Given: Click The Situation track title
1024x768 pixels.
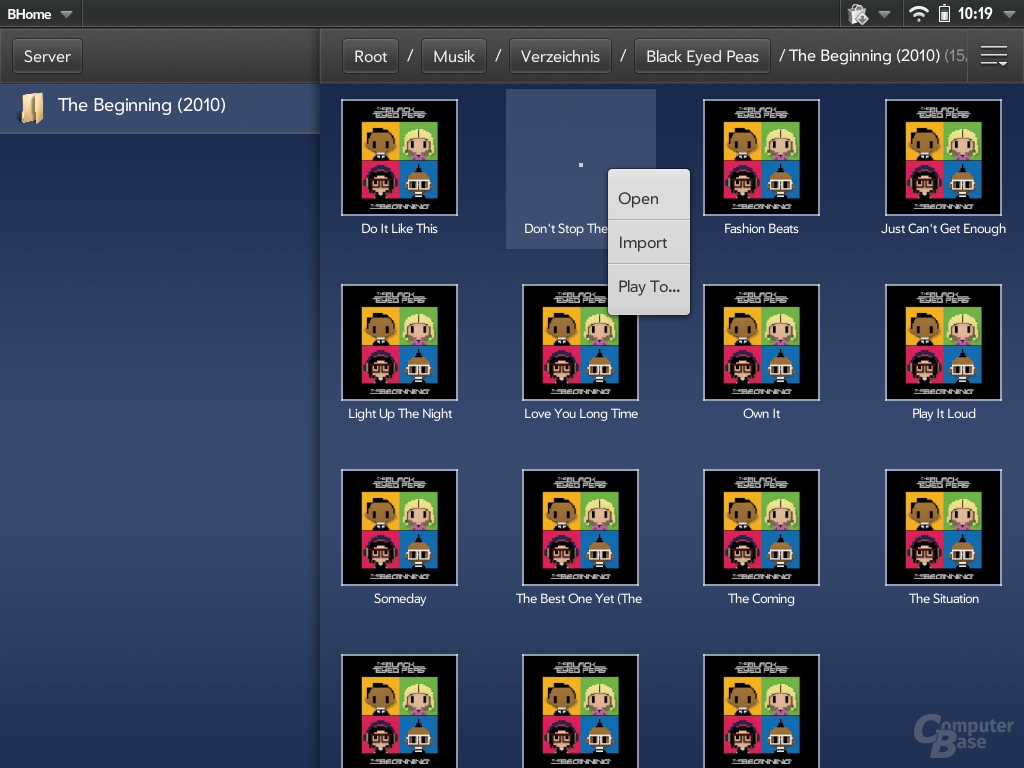Looking at the screenshot, I should (x=944, y=598).
